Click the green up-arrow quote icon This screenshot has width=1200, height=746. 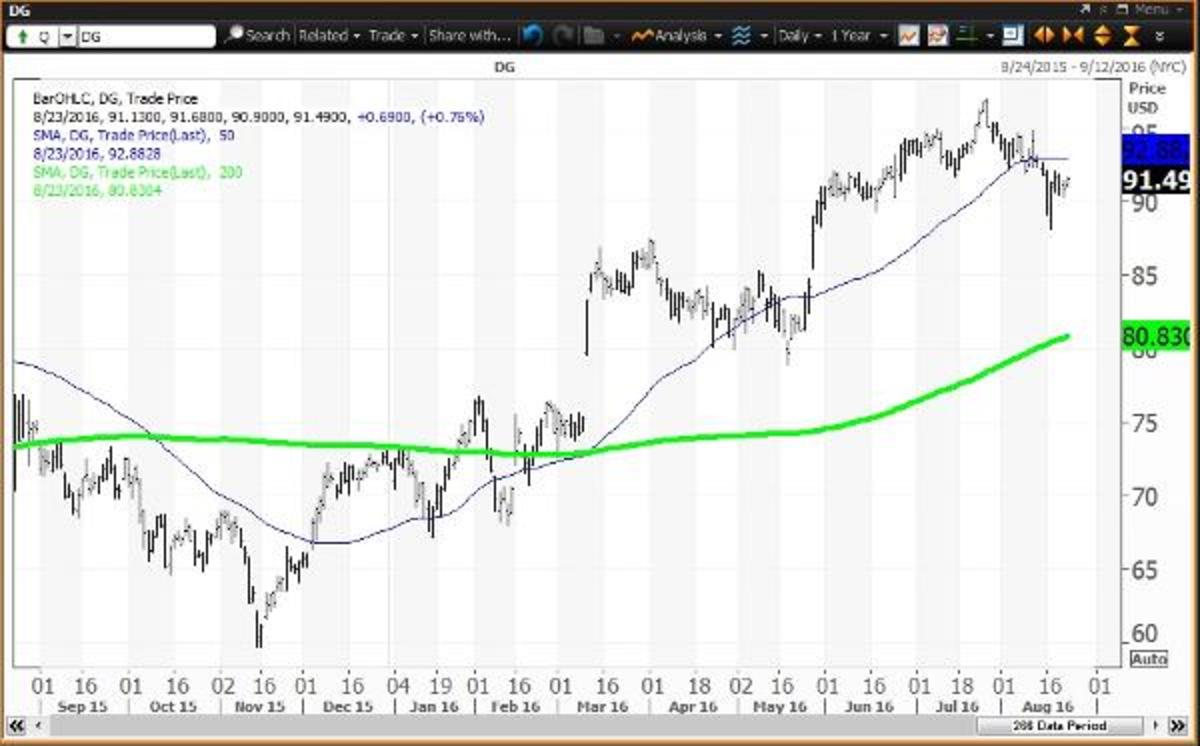(x=22, y=36)
